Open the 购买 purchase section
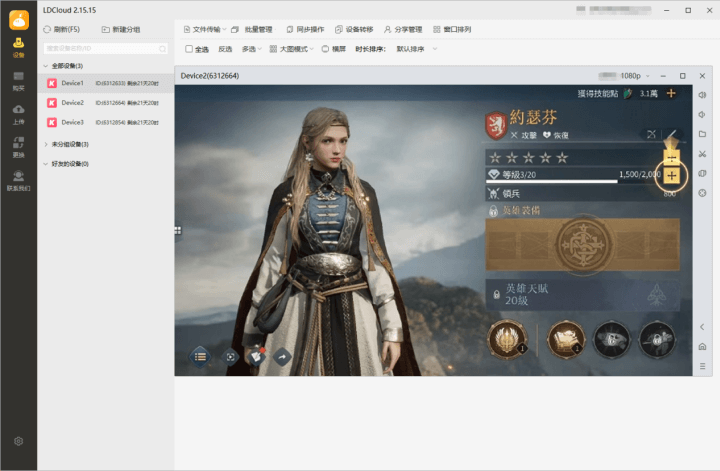 click(18, 81)
